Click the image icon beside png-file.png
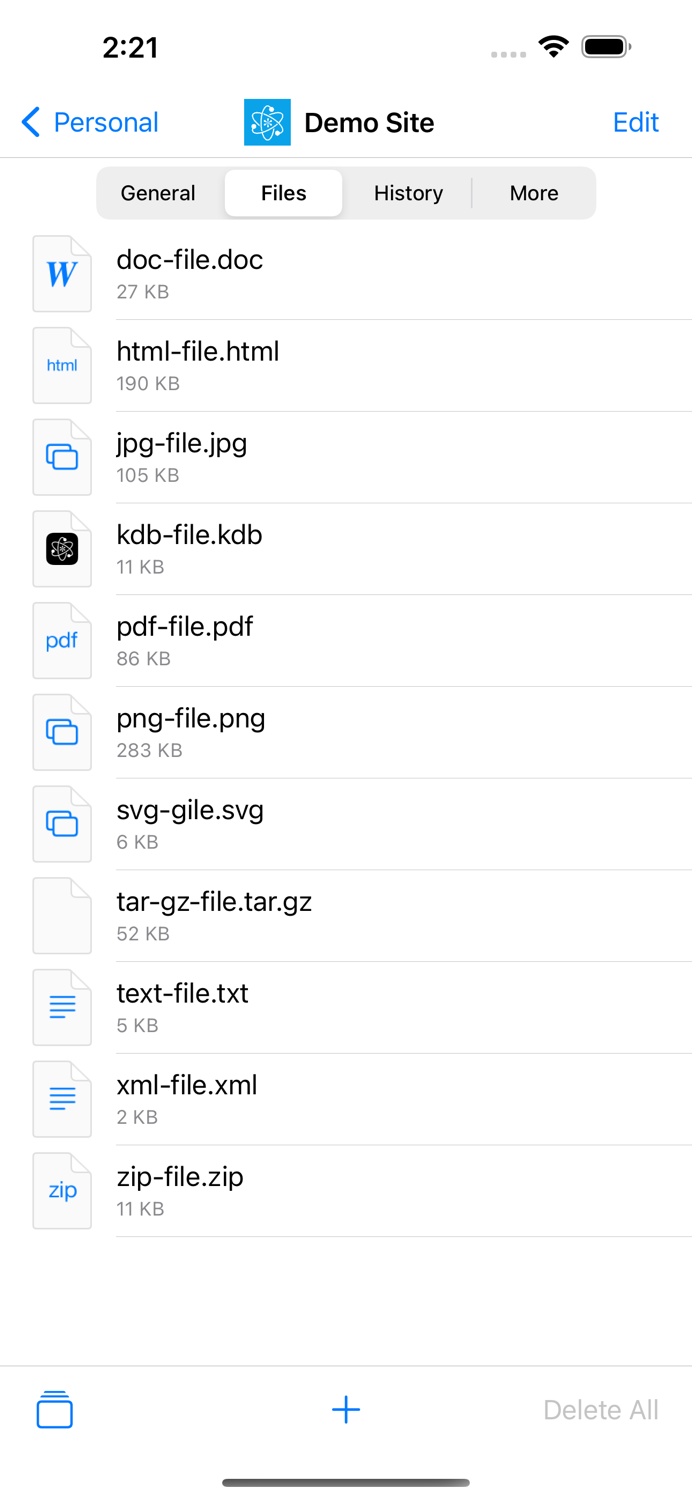The height and width of the screenshot is (1500, 692). pyautogui.click(x=62, y=732)
